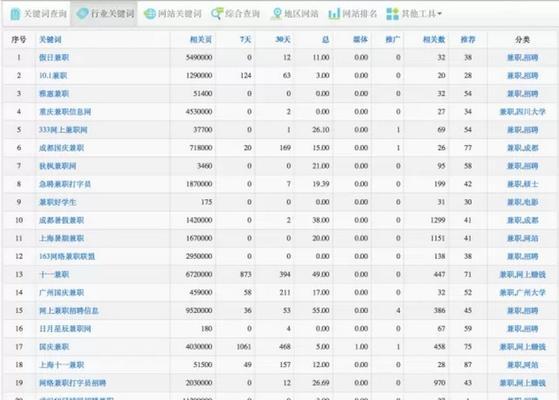Select the 相关数 value 1299
The image size is (559, 400).
(x=438, y=220)
